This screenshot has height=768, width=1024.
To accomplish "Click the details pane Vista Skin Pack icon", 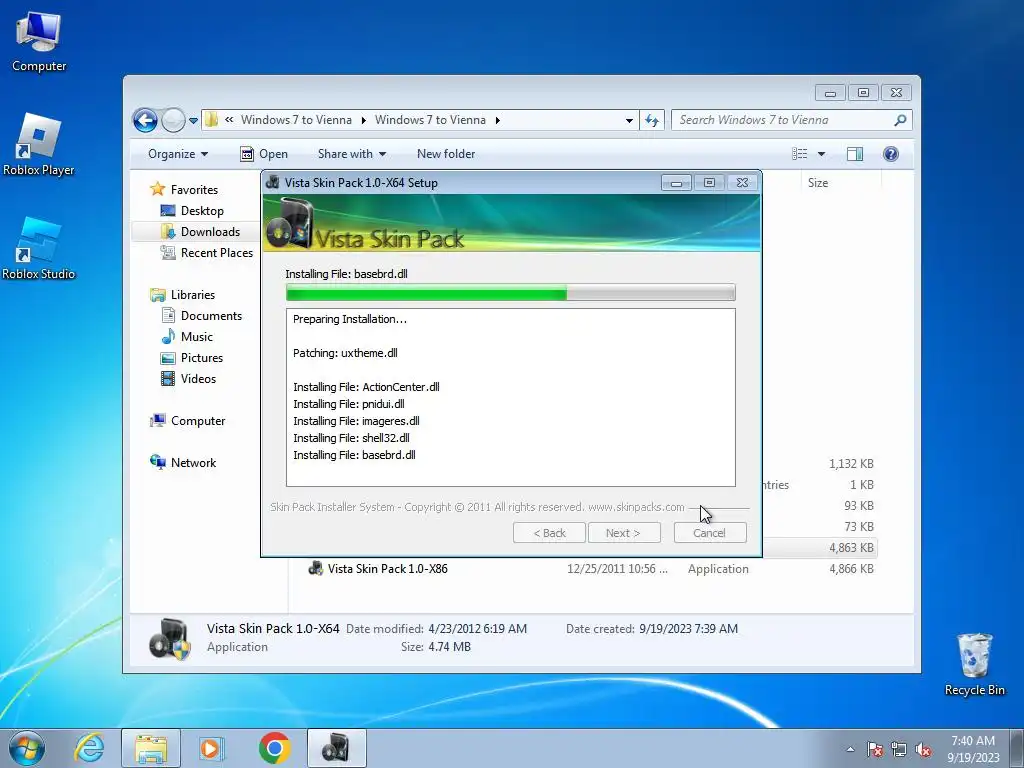I will pyautogui.click(x=169, y=639).
